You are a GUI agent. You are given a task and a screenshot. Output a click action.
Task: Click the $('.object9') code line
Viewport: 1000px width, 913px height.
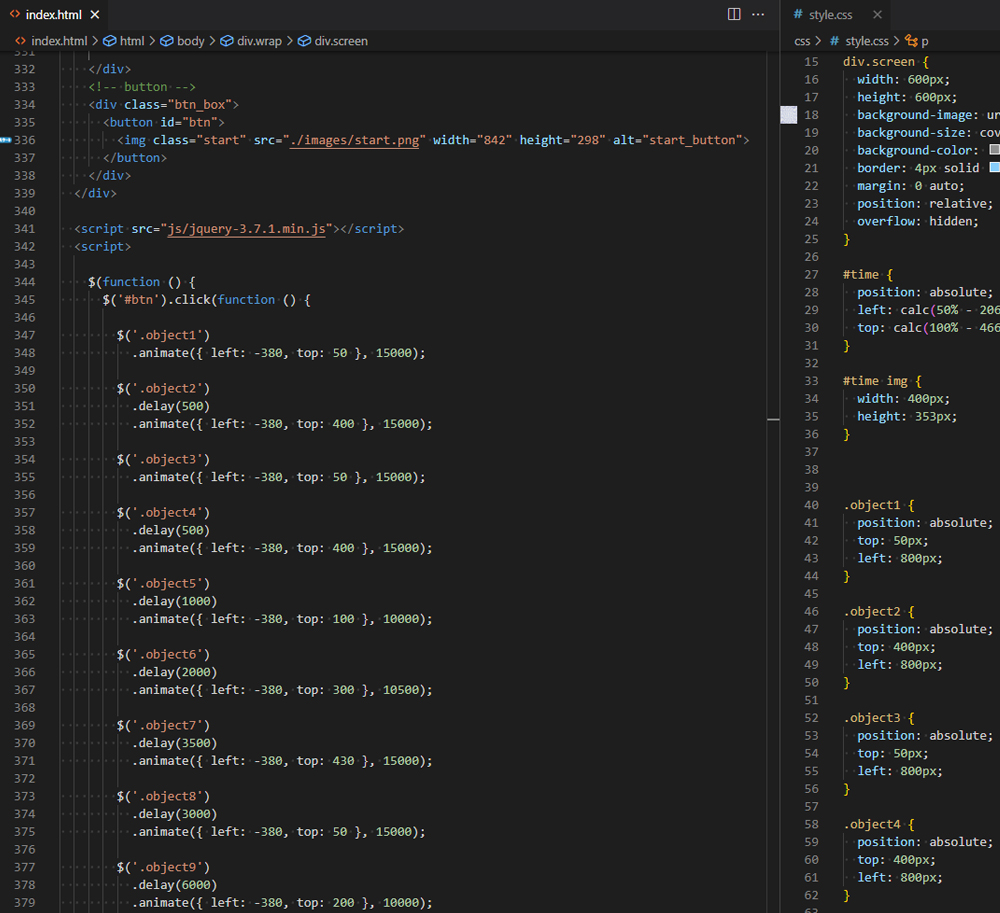click(x=163, y=868)
